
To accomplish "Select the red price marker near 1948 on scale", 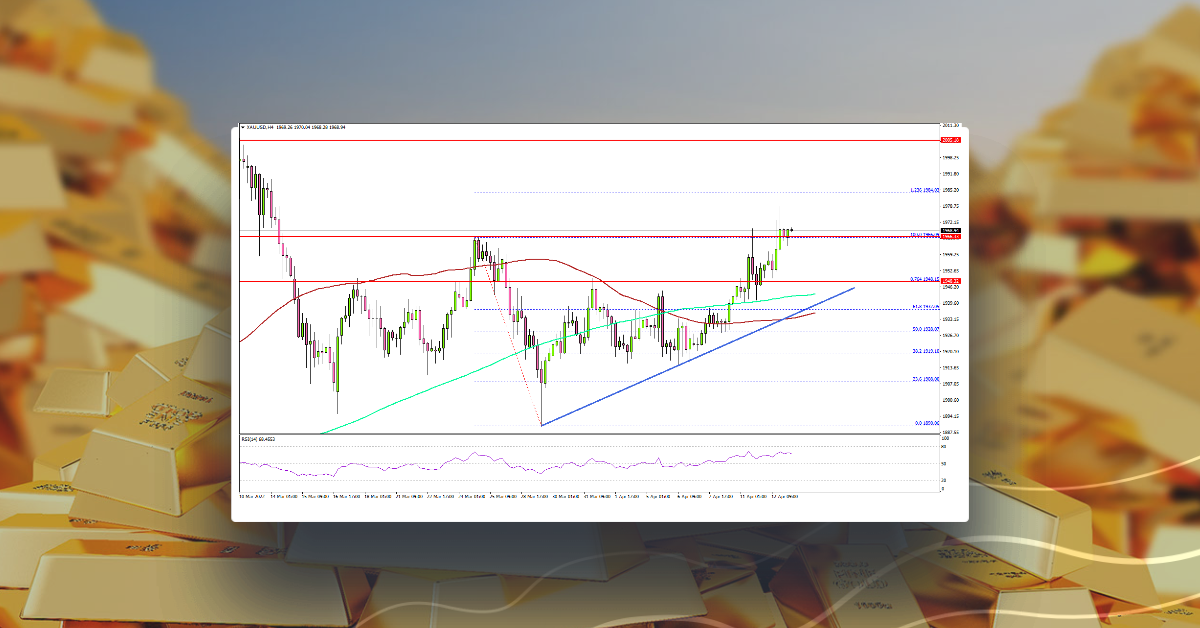I will coord(948,279).
